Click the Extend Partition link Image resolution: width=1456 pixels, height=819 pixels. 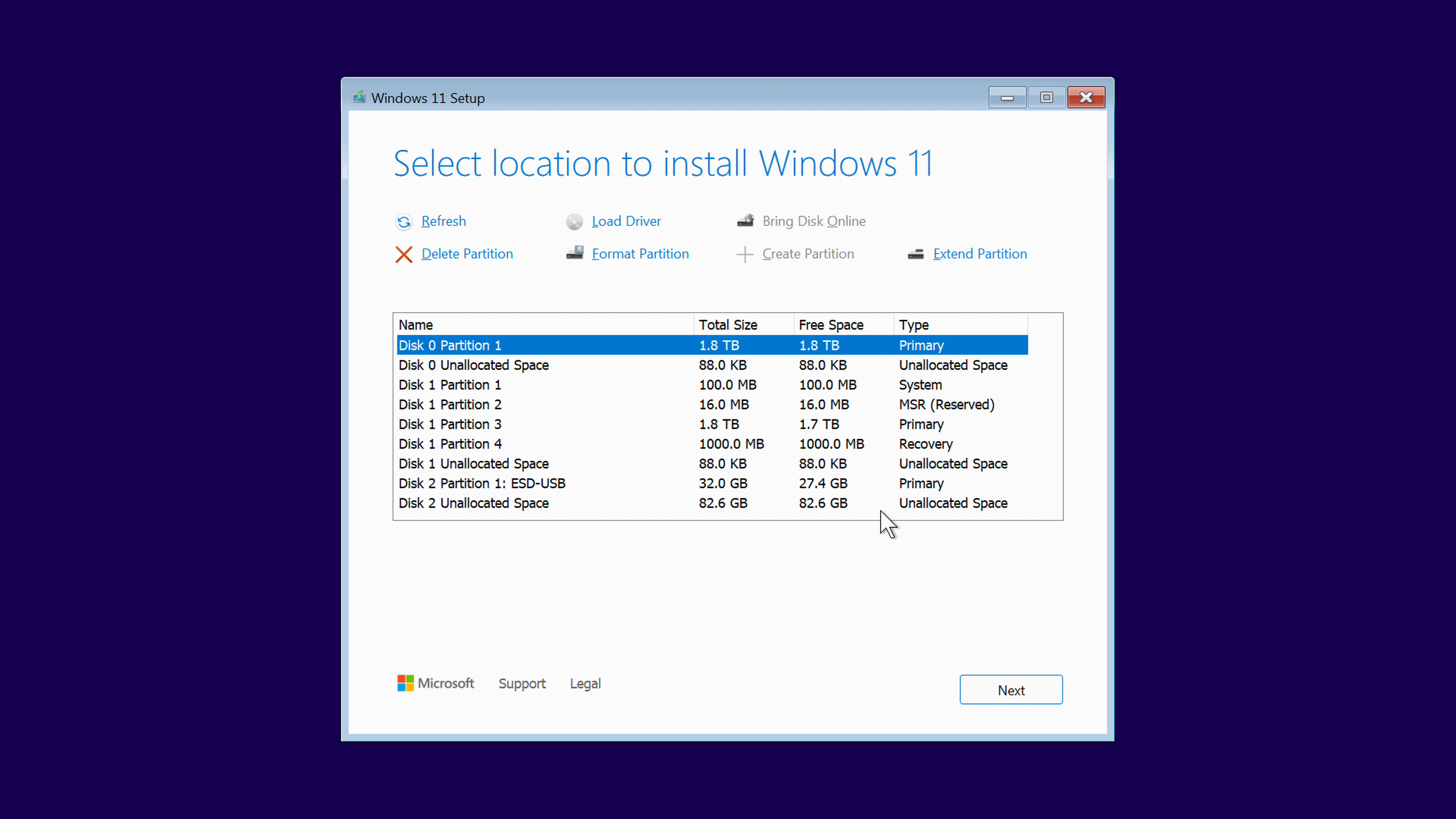pos(980,254)
